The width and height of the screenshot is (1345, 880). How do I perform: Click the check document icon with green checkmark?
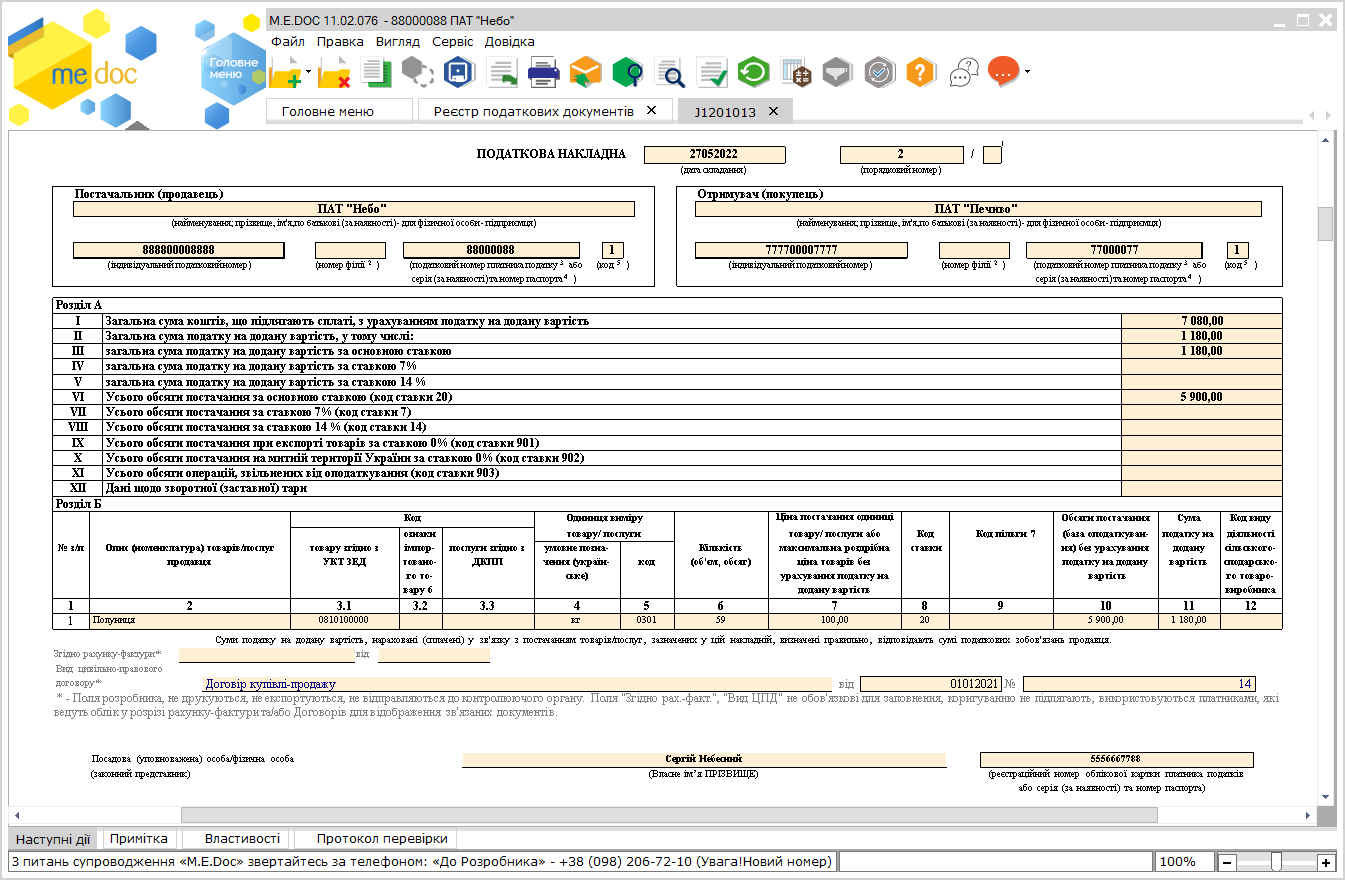tap(712, 72)
